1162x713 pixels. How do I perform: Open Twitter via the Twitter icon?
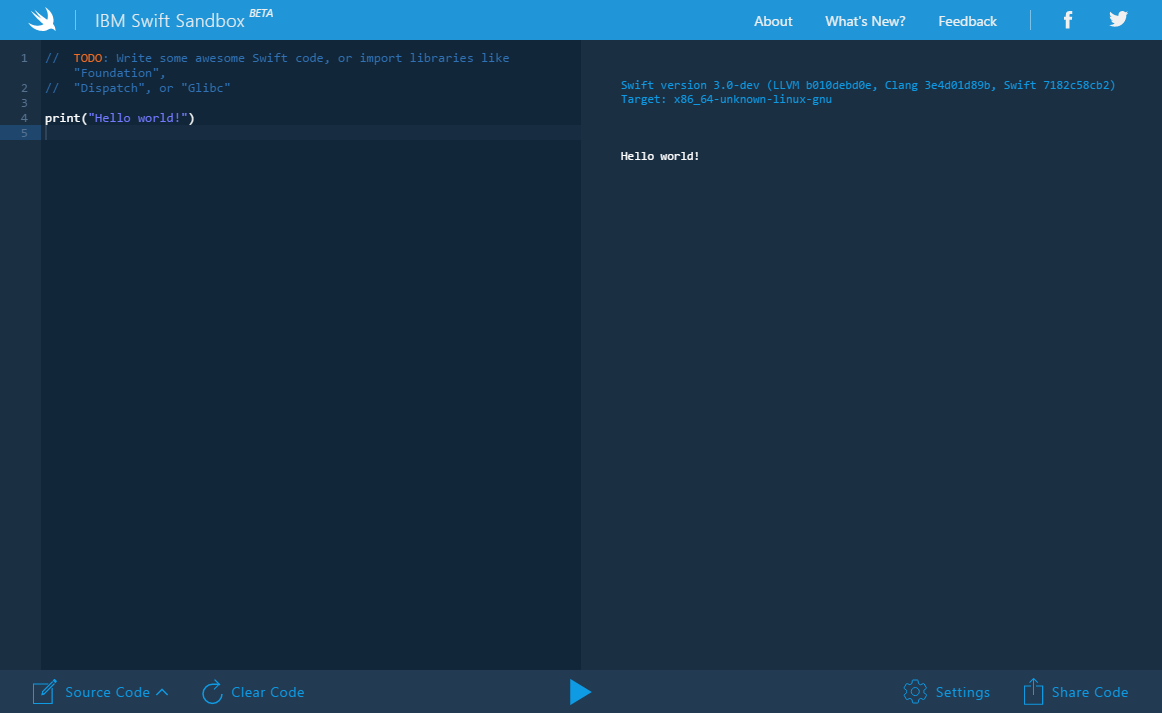(1118, 19)
